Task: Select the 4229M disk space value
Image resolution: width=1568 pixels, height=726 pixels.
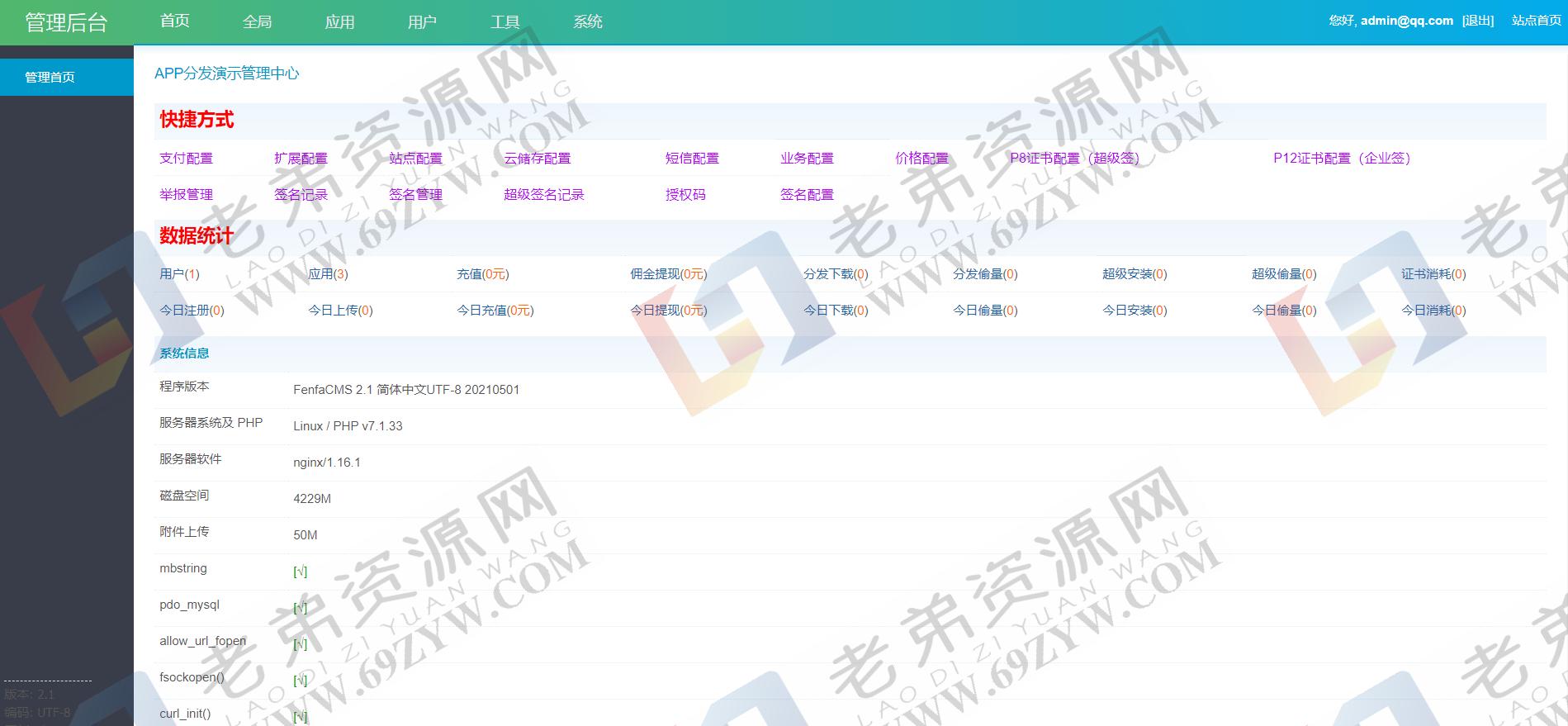Action: [x=312, y=498]
